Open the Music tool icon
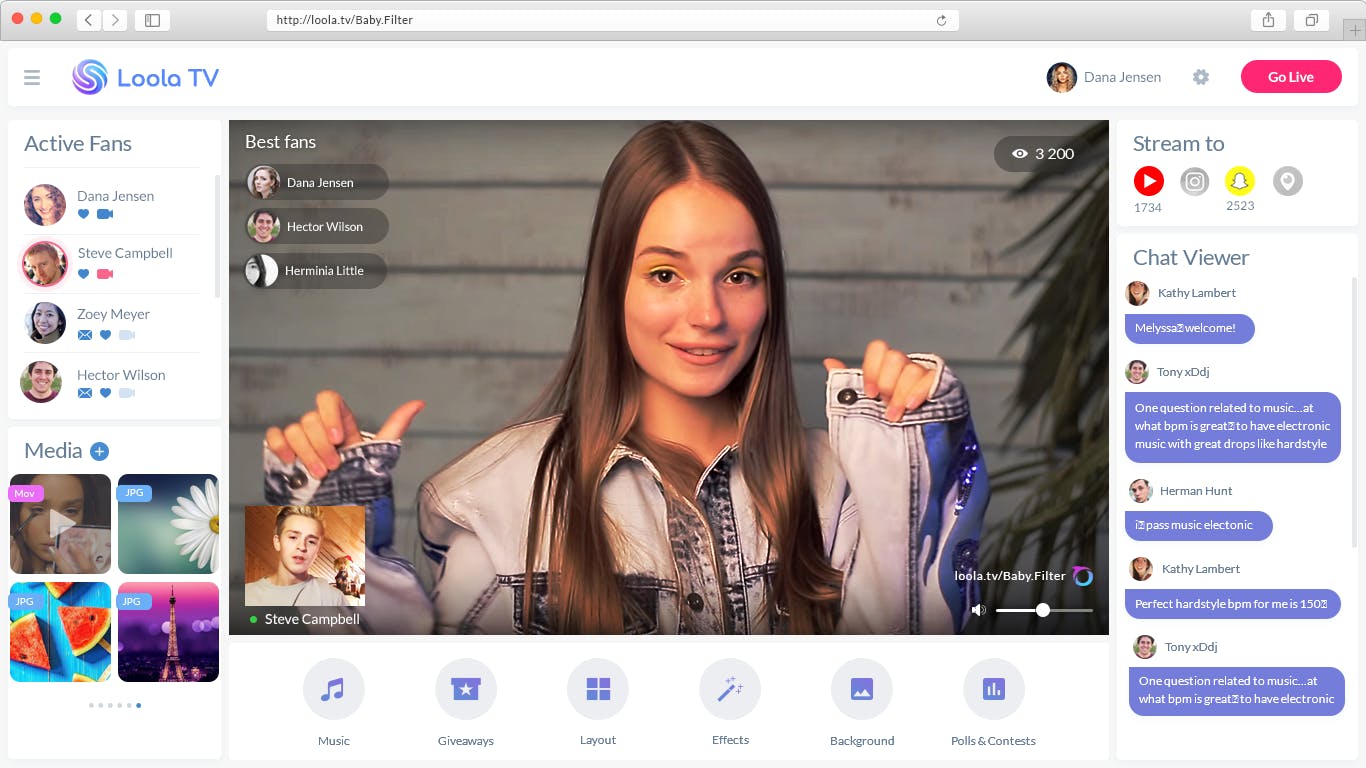Screen dimensions: 1366x768 (x=333, y=689)
